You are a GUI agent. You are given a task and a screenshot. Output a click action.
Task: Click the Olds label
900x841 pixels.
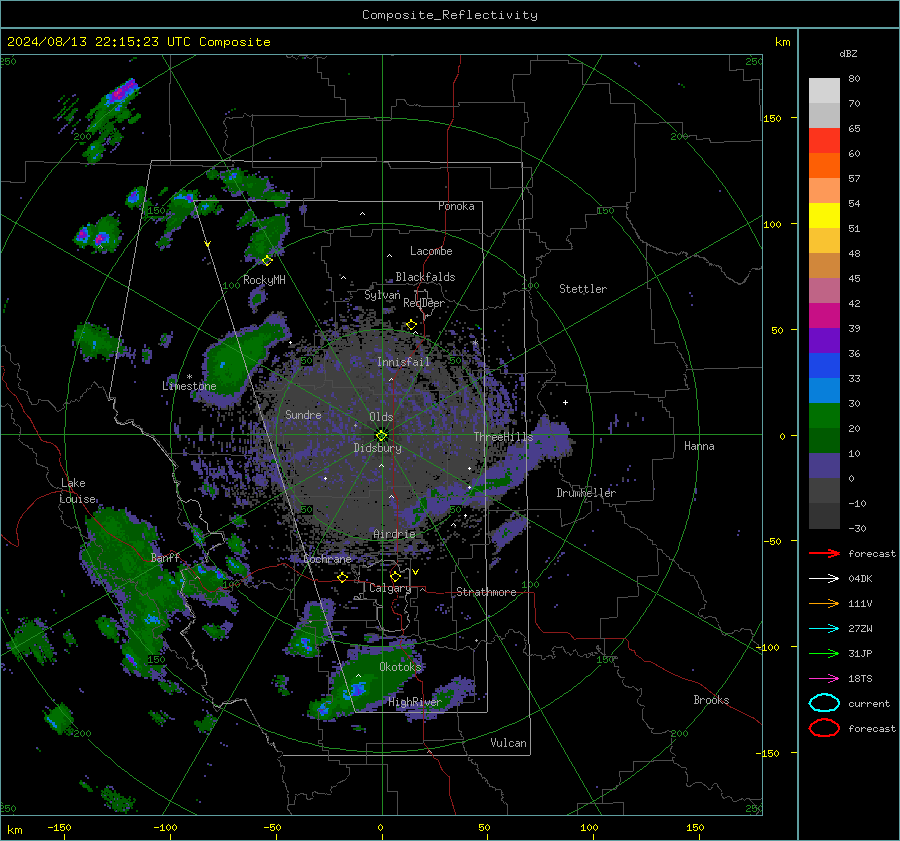(x=381, y=417)
